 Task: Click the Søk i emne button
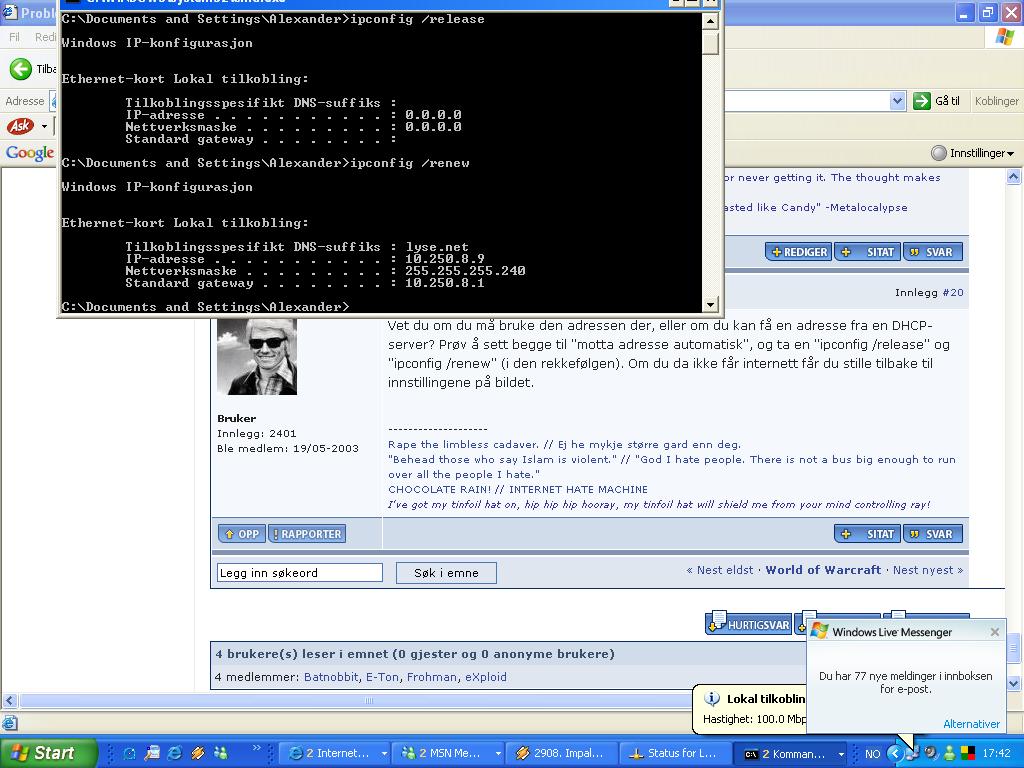click(x=446, y=573)
